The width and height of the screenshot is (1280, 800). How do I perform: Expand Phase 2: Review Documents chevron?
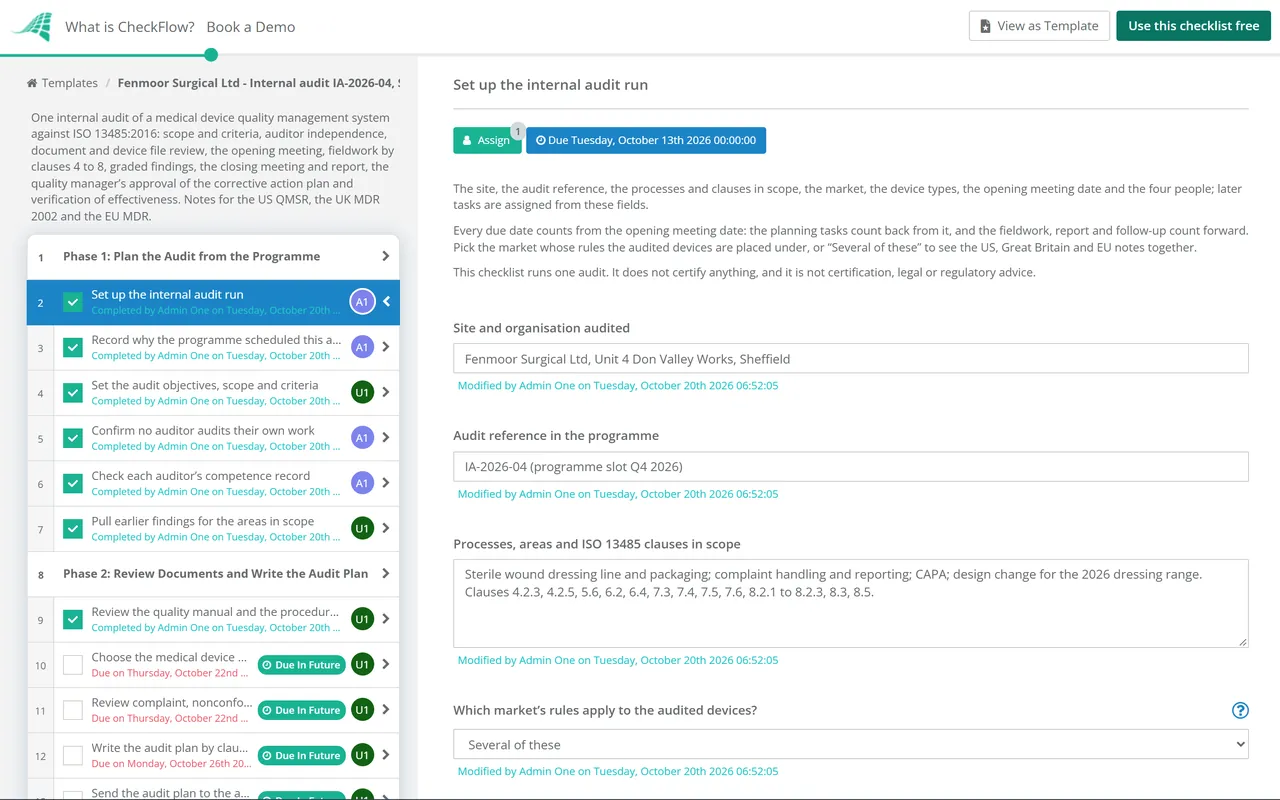(386, 574)
